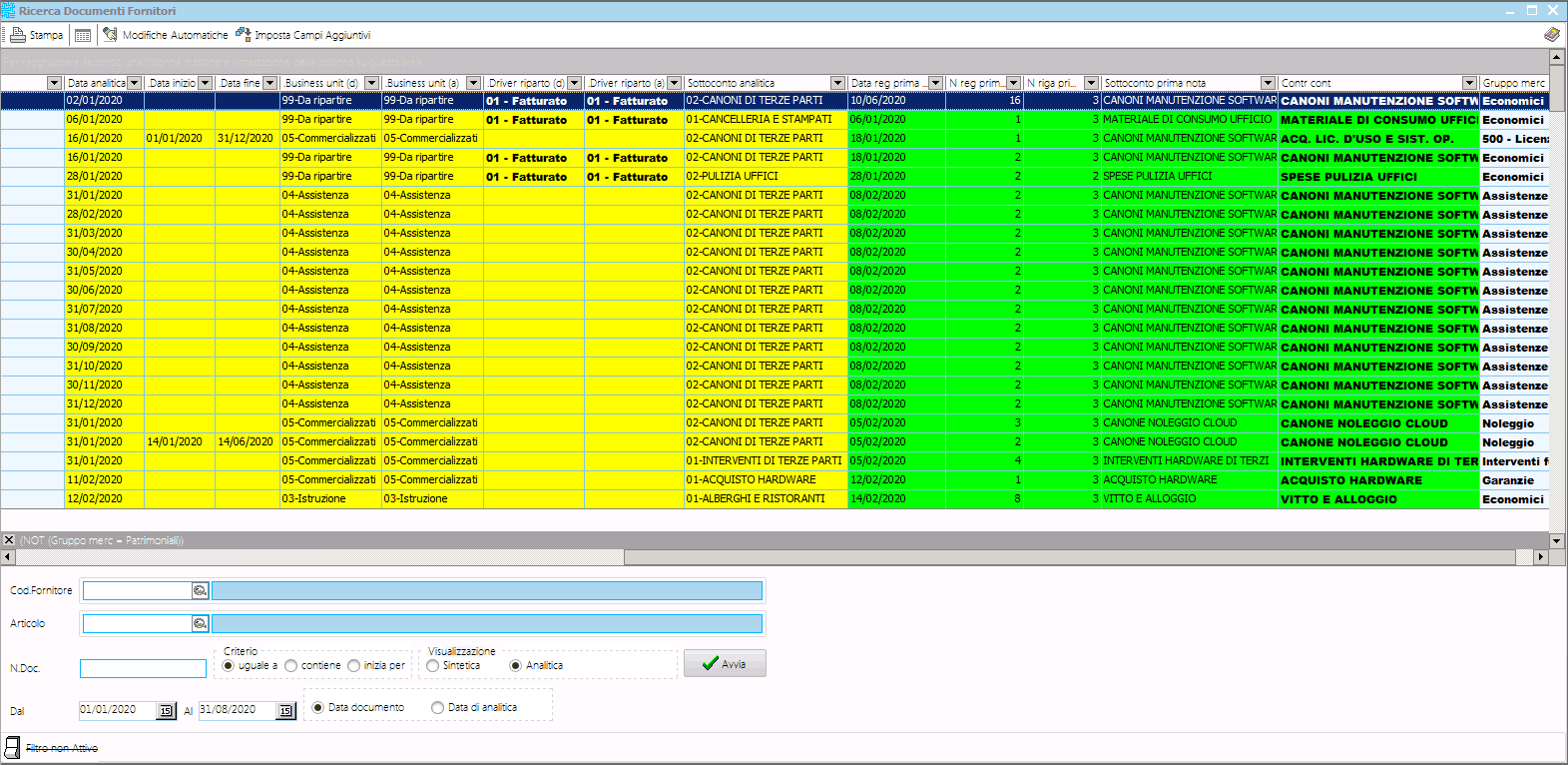1568x765 pixels.
Task: Click the NOT Gruppo merc filter text
Action: 102,540
